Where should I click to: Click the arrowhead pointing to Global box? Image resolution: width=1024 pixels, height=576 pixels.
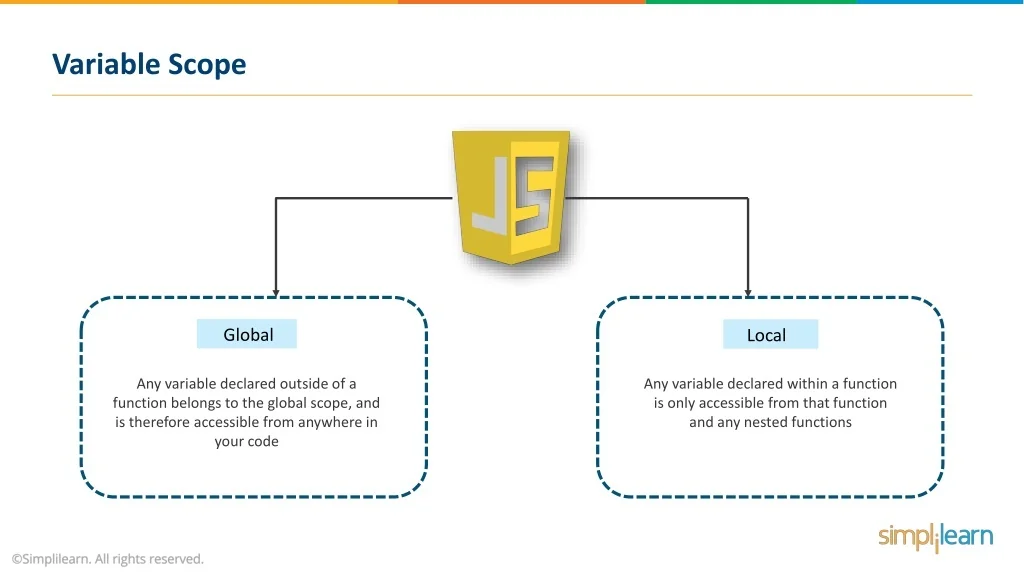(x=276, y=292)
